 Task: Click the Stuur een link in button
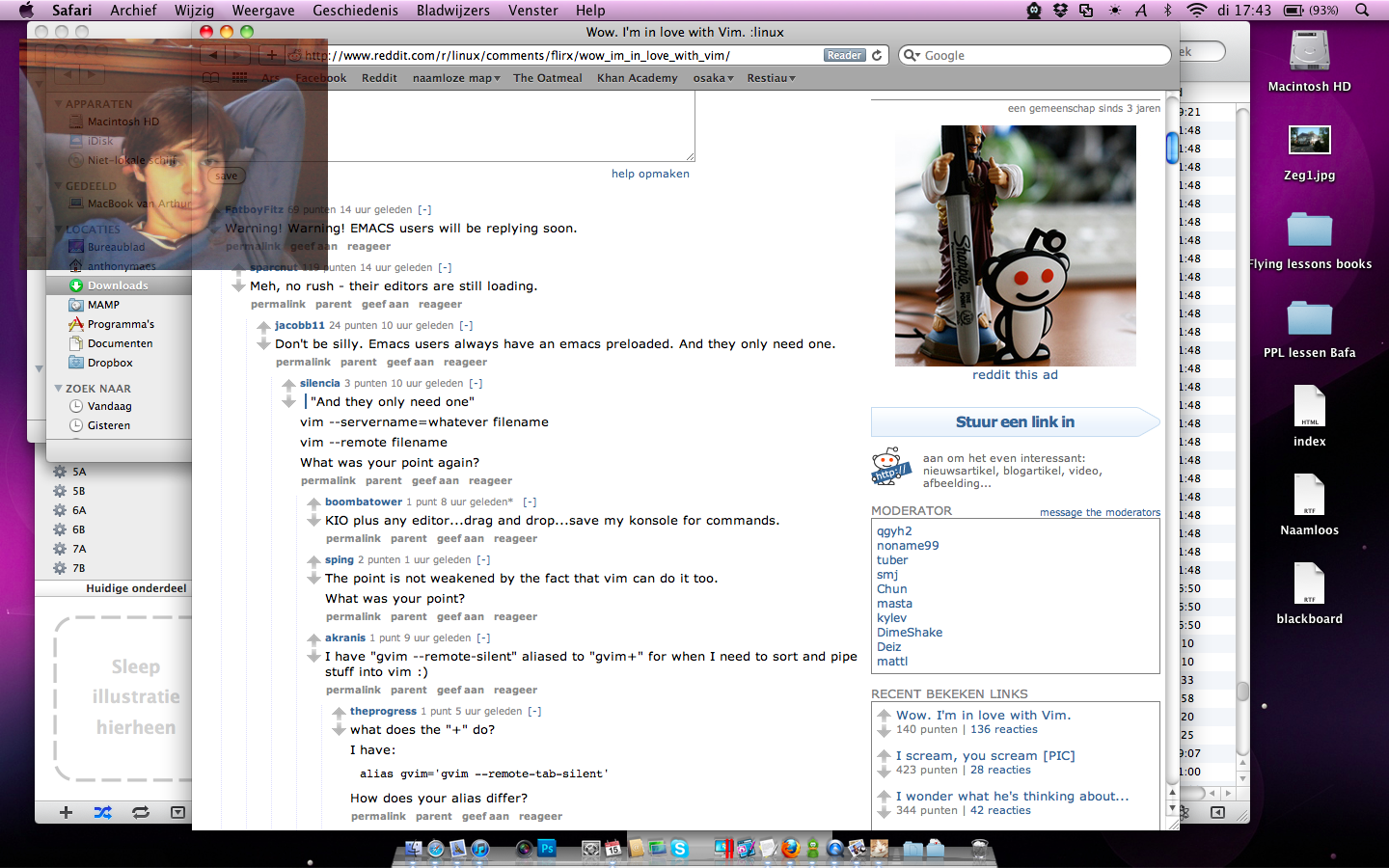1015,421
